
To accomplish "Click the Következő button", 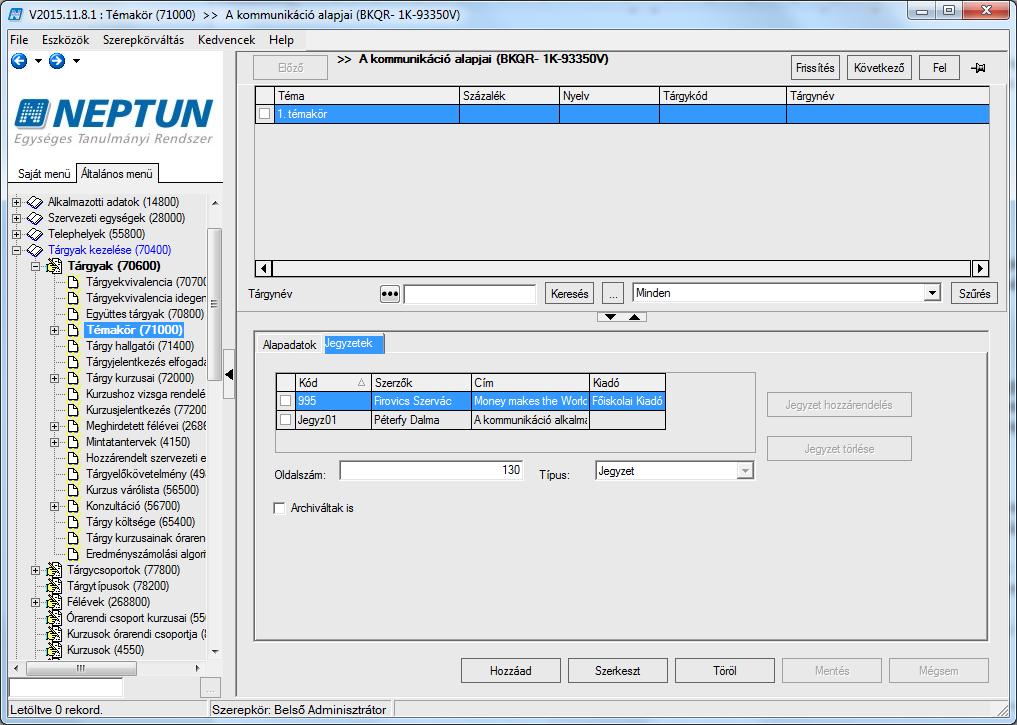I will click(879, 67).
